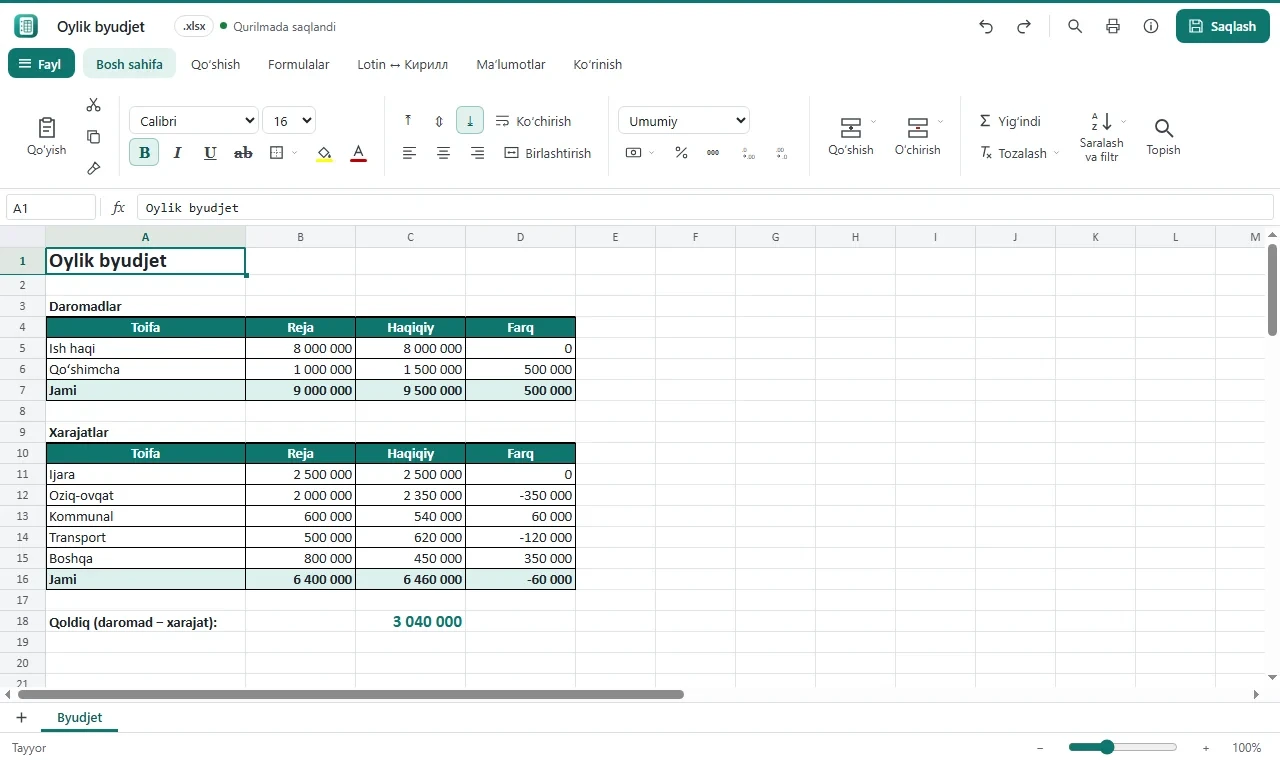Open the font size 16 dropdown
1280x760 pixels.
pos(289,121)
